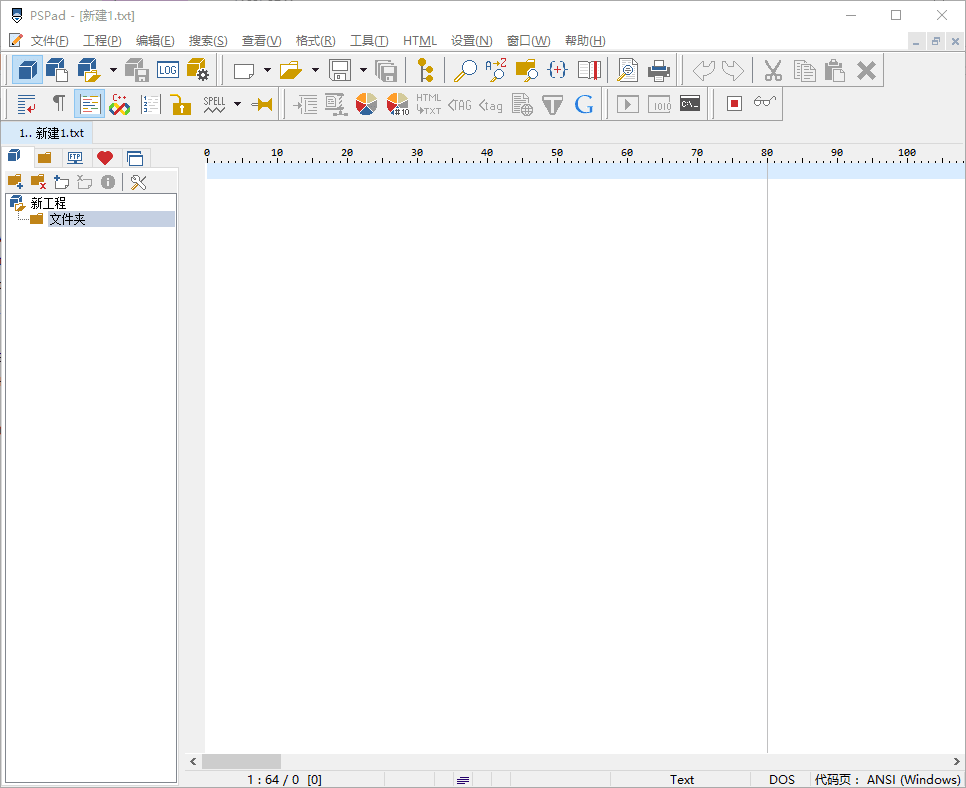
Task: Toggle word wrap in the toolbar
Action: click(27, 103)
